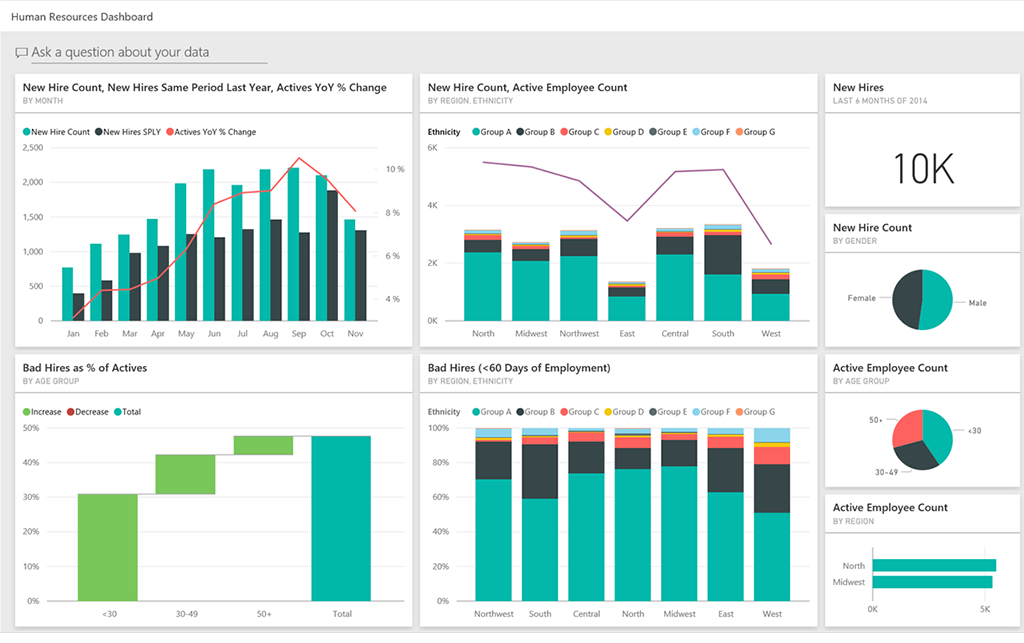
Task: Click the Actives YoY % Change legend marker
Action: (170, 132)
